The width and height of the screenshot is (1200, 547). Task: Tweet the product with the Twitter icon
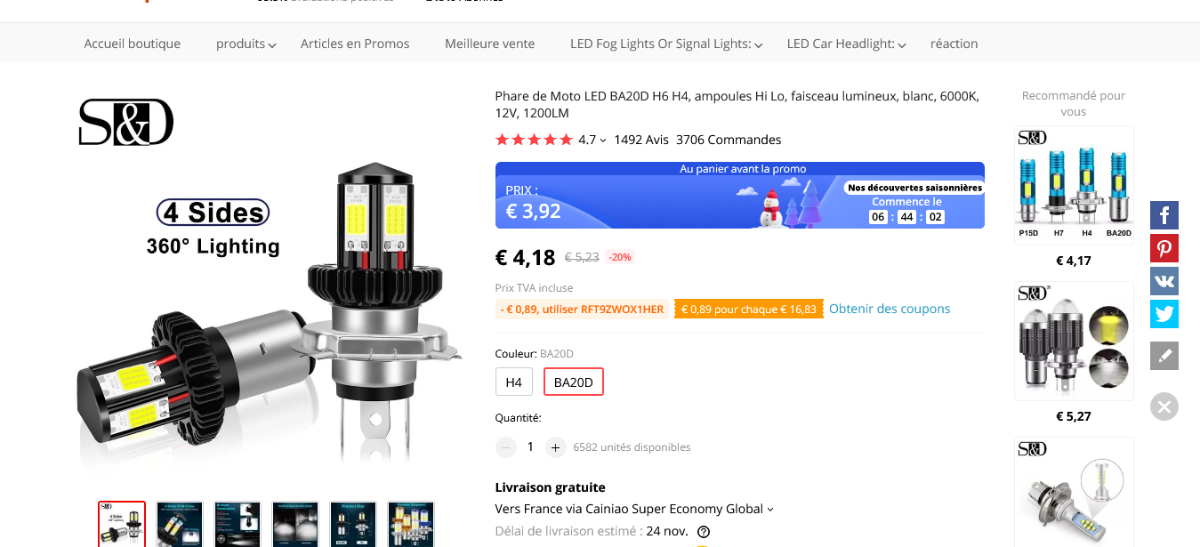(x=1164, y=314)
